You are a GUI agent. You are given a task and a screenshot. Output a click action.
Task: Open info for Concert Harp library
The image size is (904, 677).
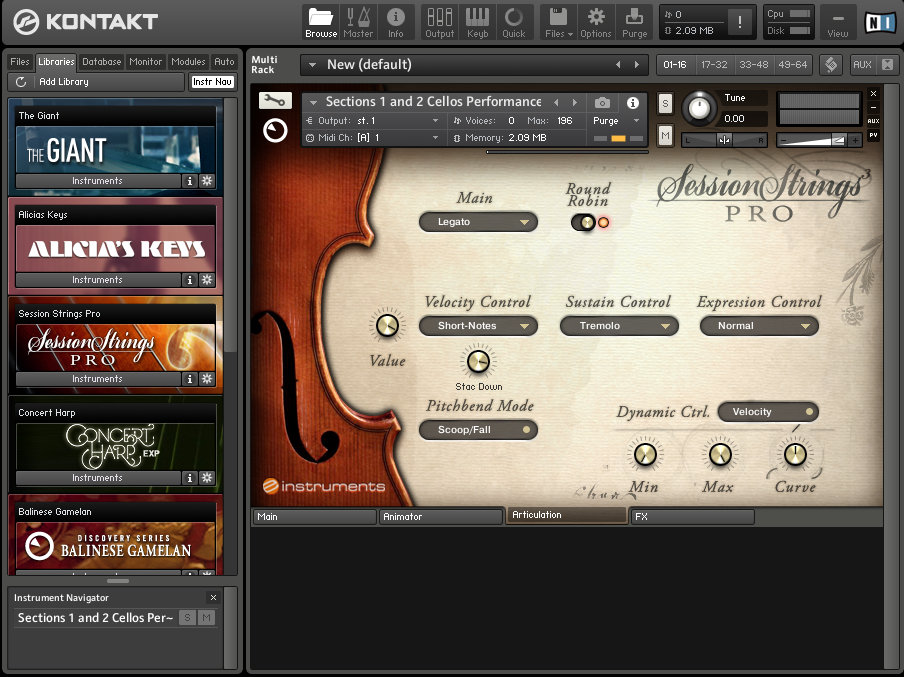coord(190,478)
